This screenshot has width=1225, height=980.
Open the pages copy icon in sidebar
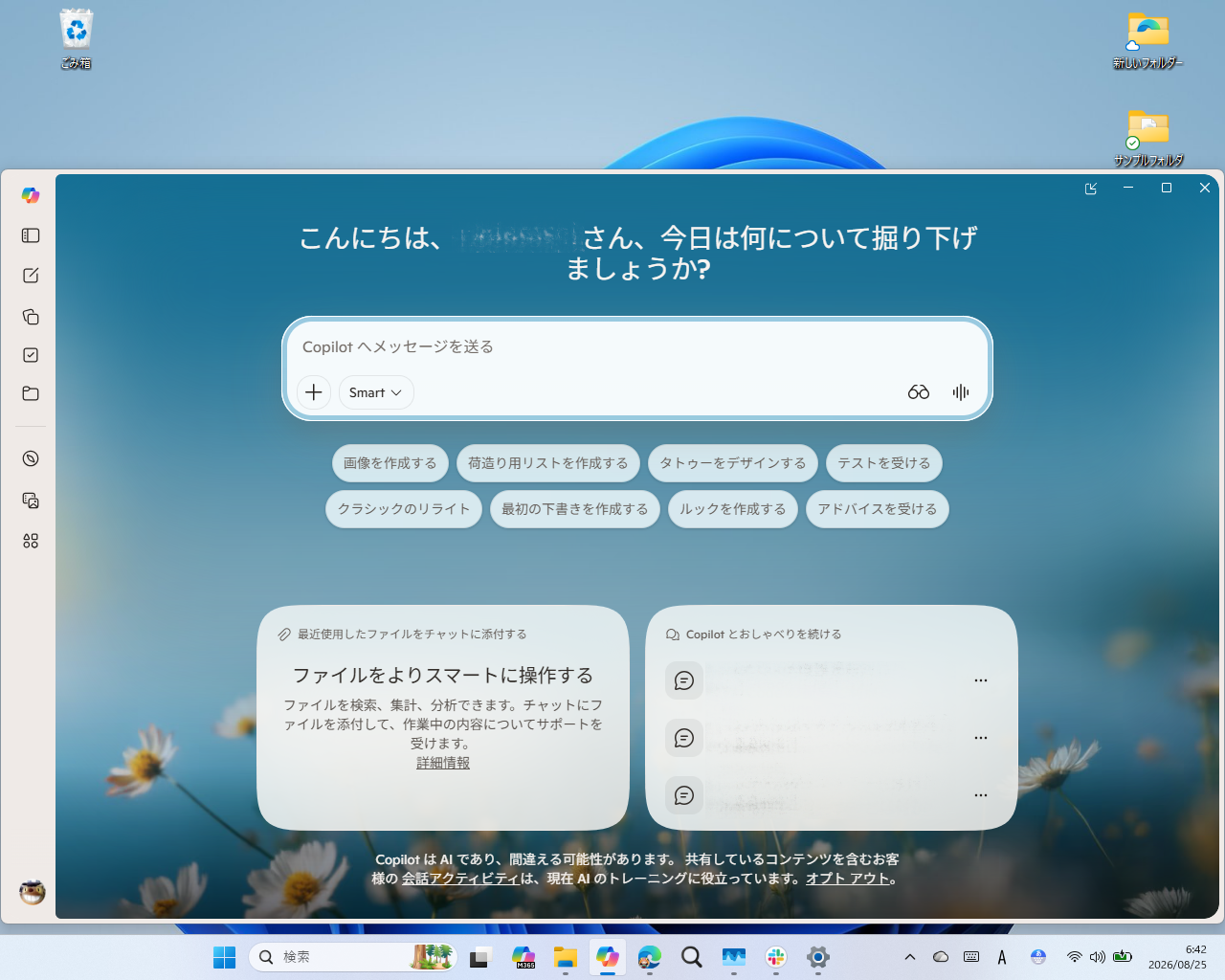click(x=31, y=316)
